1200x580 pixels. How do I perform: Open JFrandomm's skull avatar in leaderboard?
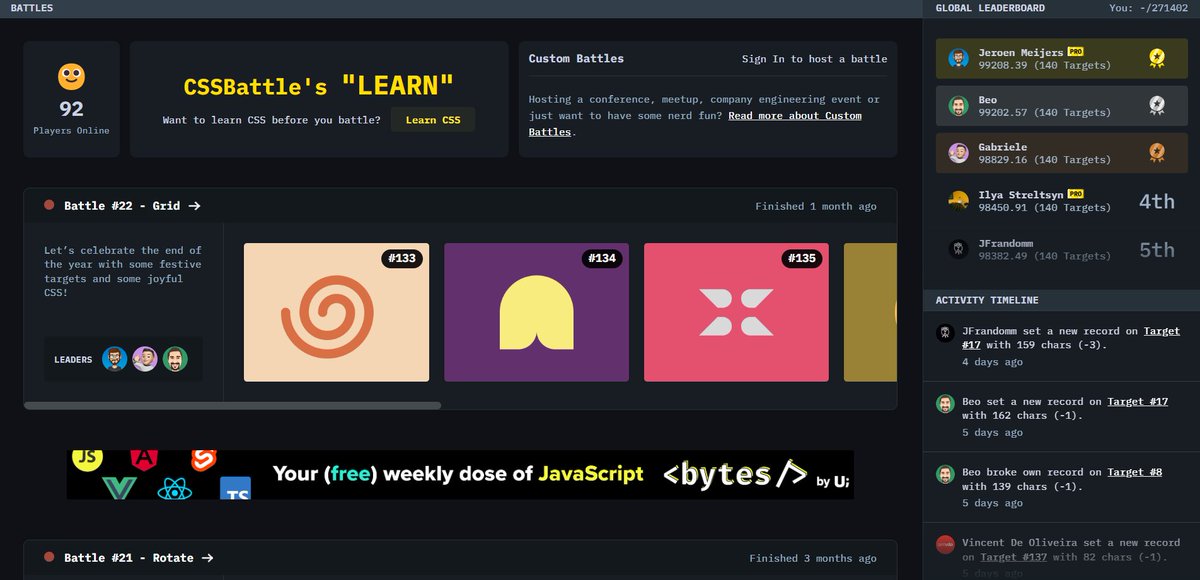(959, 248)
